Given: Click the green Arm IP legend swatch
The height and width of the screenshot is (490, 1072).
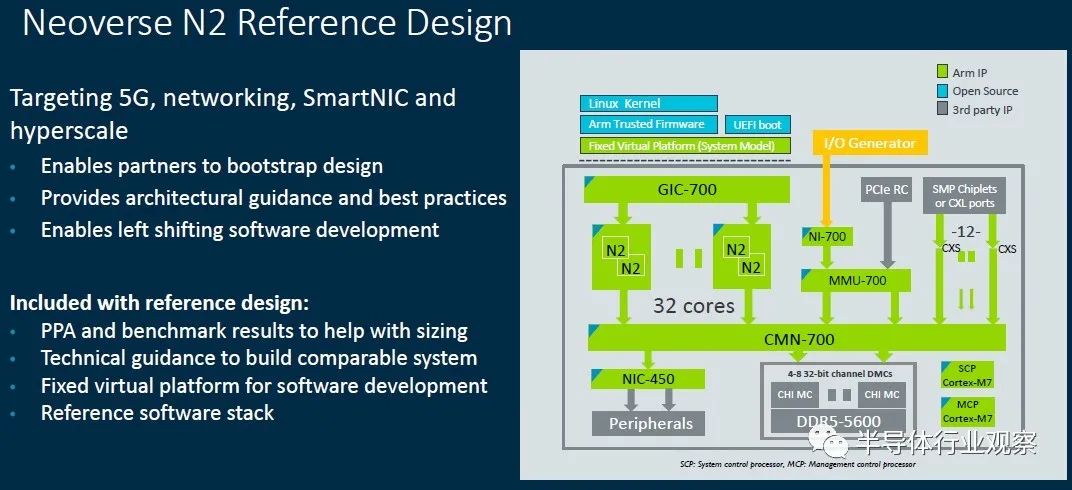Looking at the screenshot, I should point(942,72).
